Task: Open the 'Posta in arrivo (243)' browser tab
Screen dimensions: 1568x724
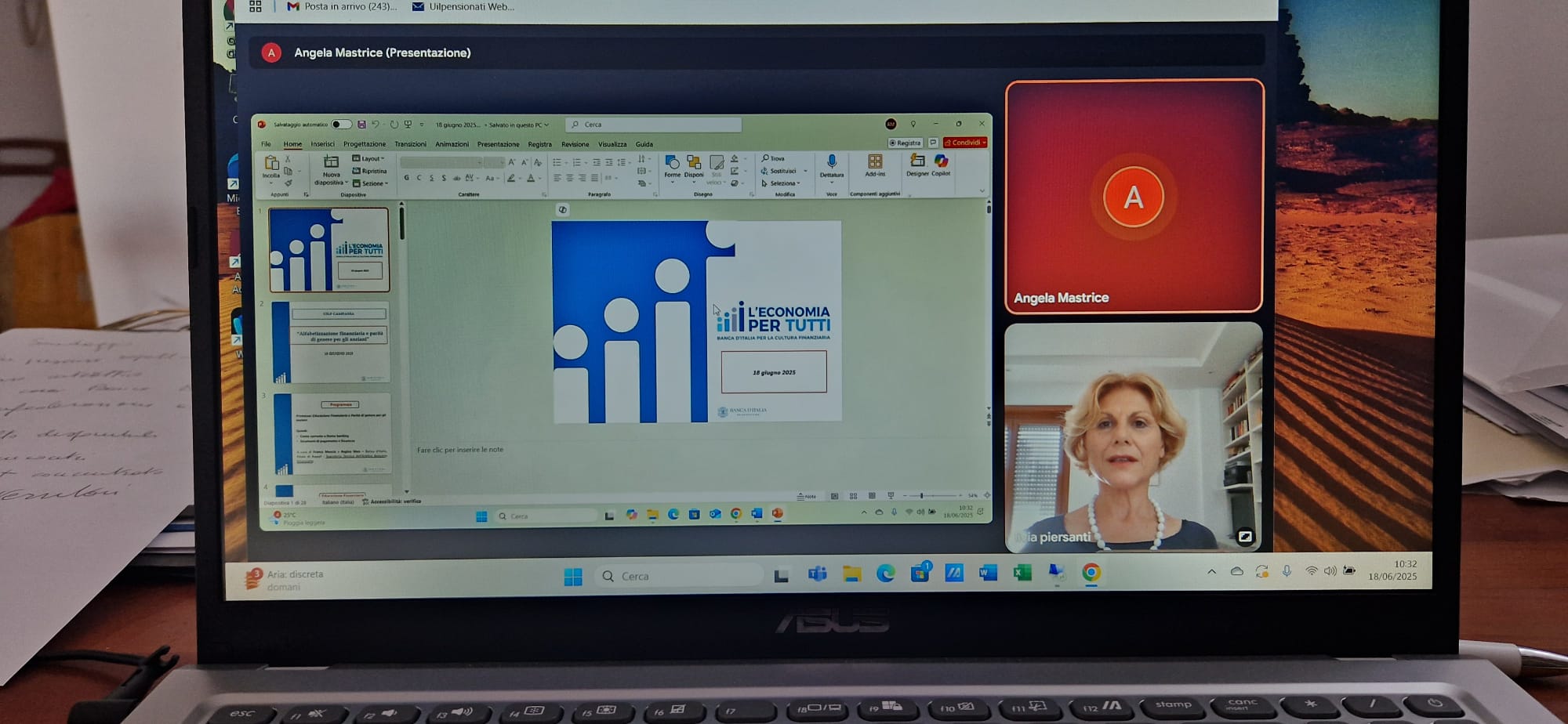Action: point(342,6)
